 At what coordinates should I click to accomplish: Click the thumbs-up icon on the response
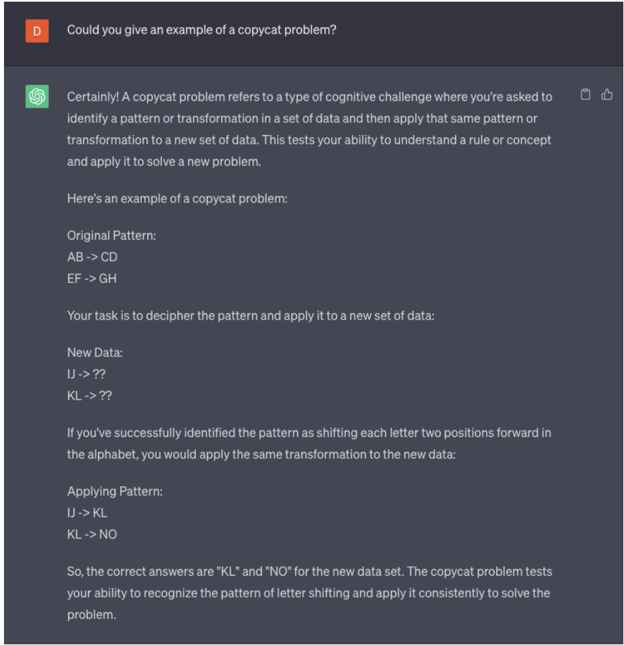[x=606, y=95]
